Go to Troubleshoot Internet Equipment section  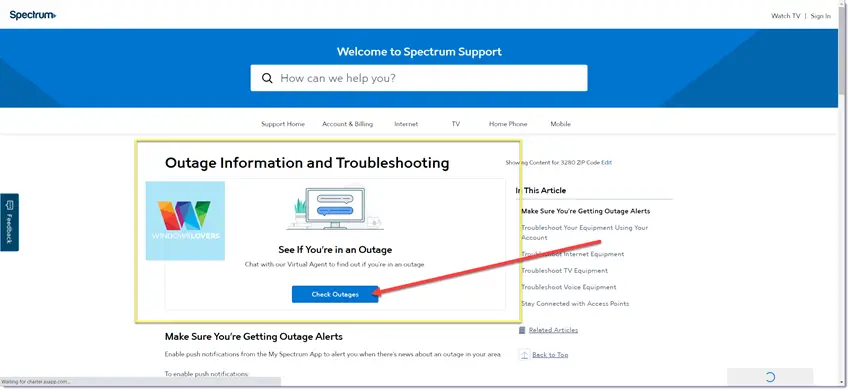click(572, 254)
